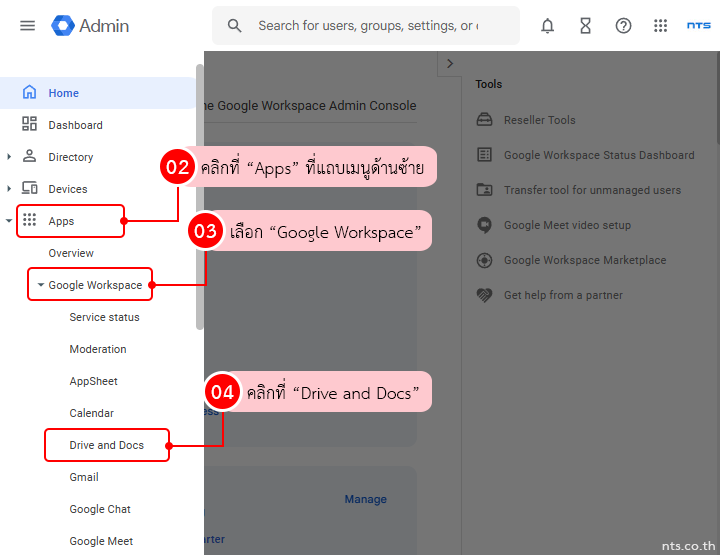Select Home in the left navigation

coord(64,93)
